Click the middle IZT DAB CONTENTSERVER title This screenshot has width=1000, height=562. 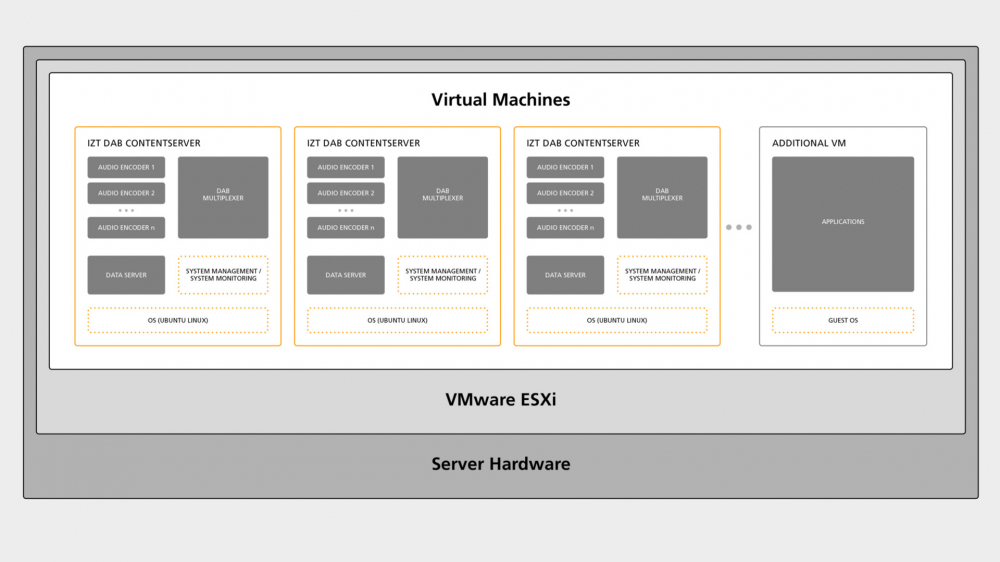click(363, 143)
